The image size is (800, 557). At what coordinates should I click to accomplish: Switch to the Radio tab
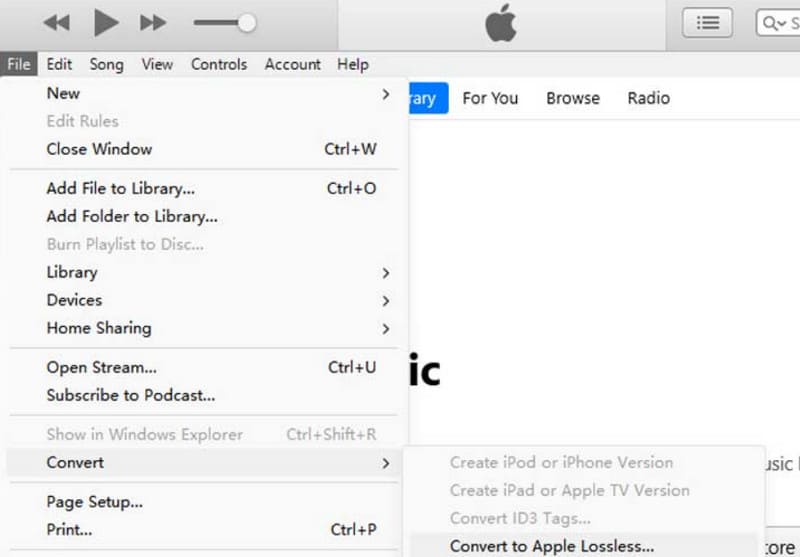click(648, 98)
